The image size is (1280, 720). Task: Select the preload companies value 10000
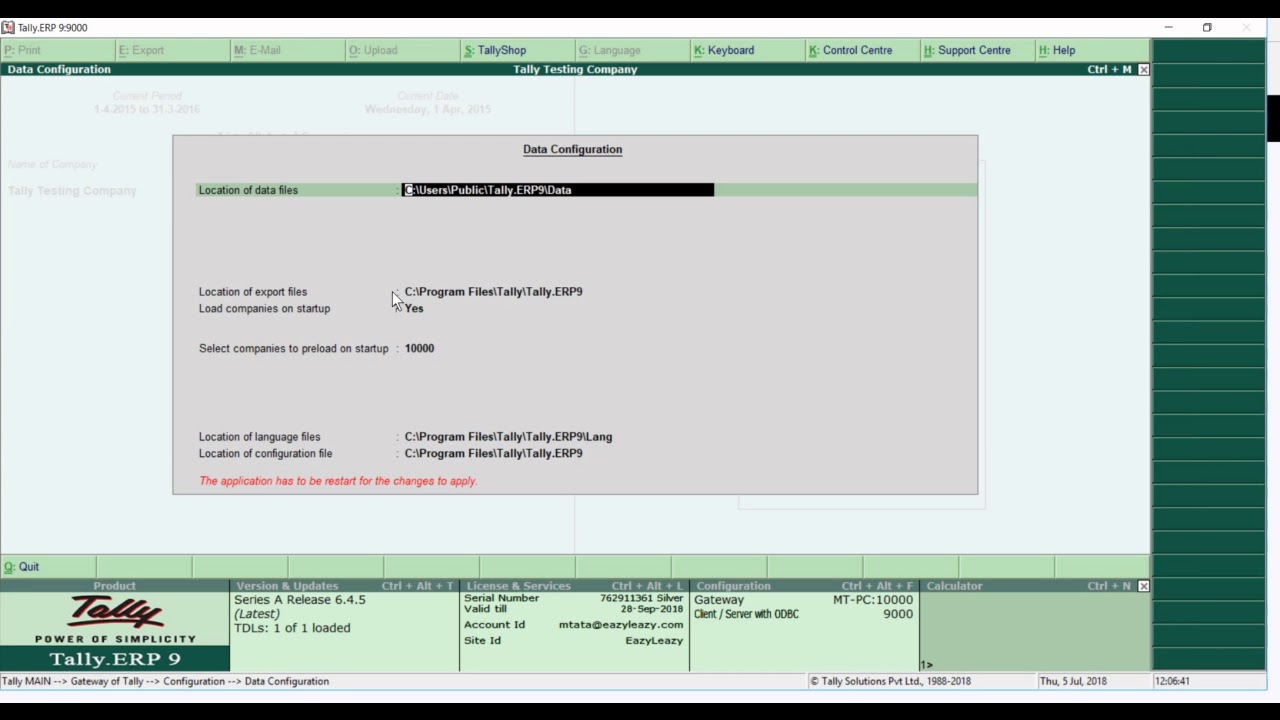pyautogui.click(x=419, y=348)
